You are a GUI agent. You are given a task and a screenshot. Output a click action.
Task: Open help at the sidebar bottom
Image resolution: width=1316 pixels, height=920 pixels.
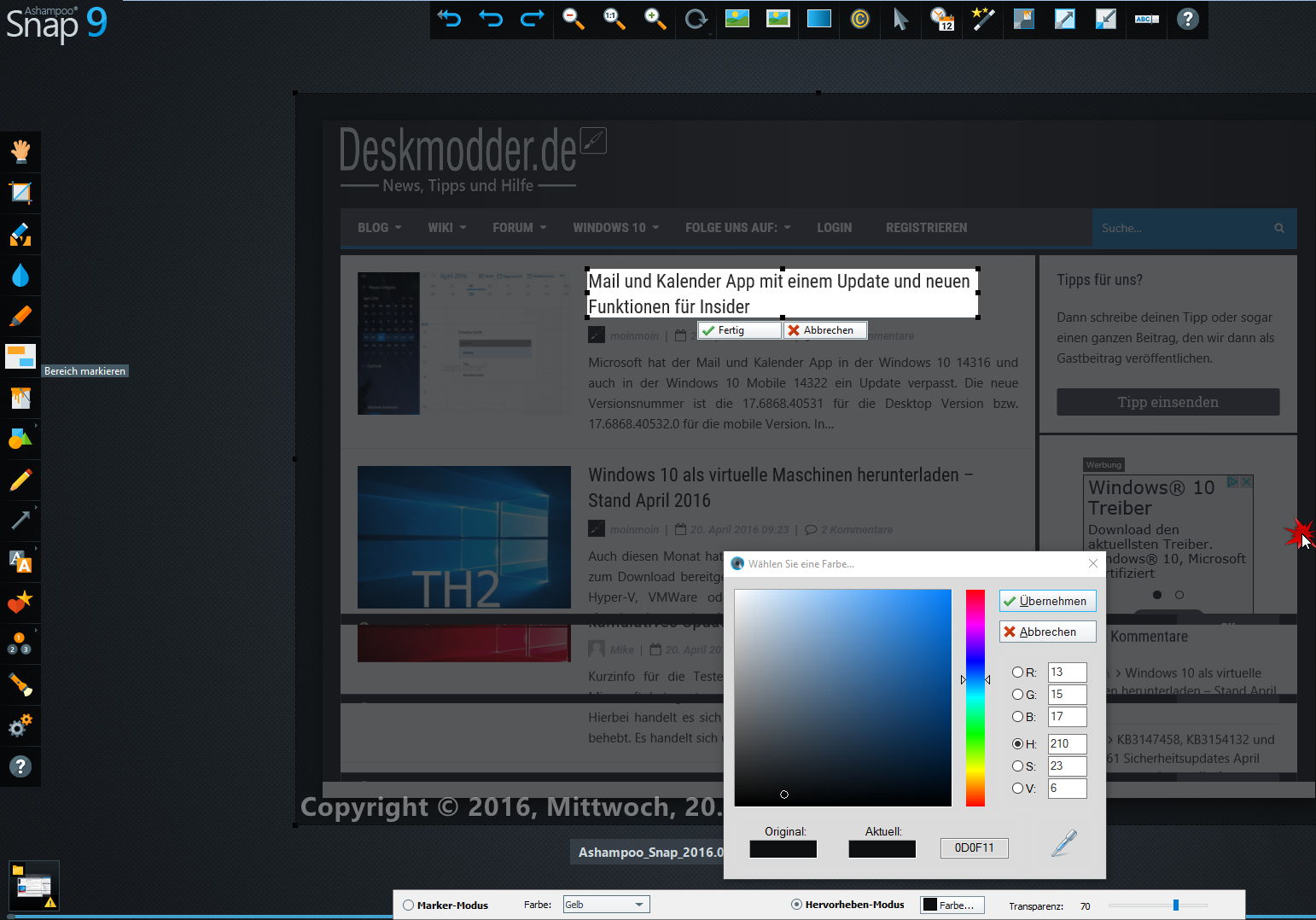(x=20, y=766)
